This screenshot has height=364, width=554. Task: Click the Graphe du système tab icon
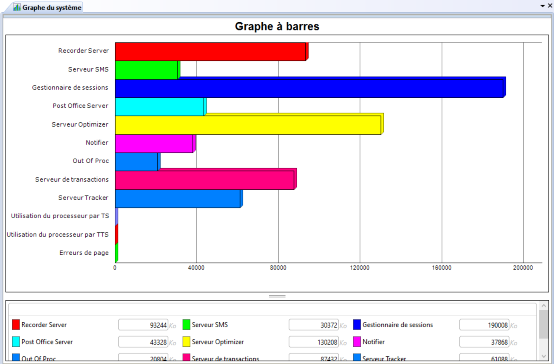[17, 7]
